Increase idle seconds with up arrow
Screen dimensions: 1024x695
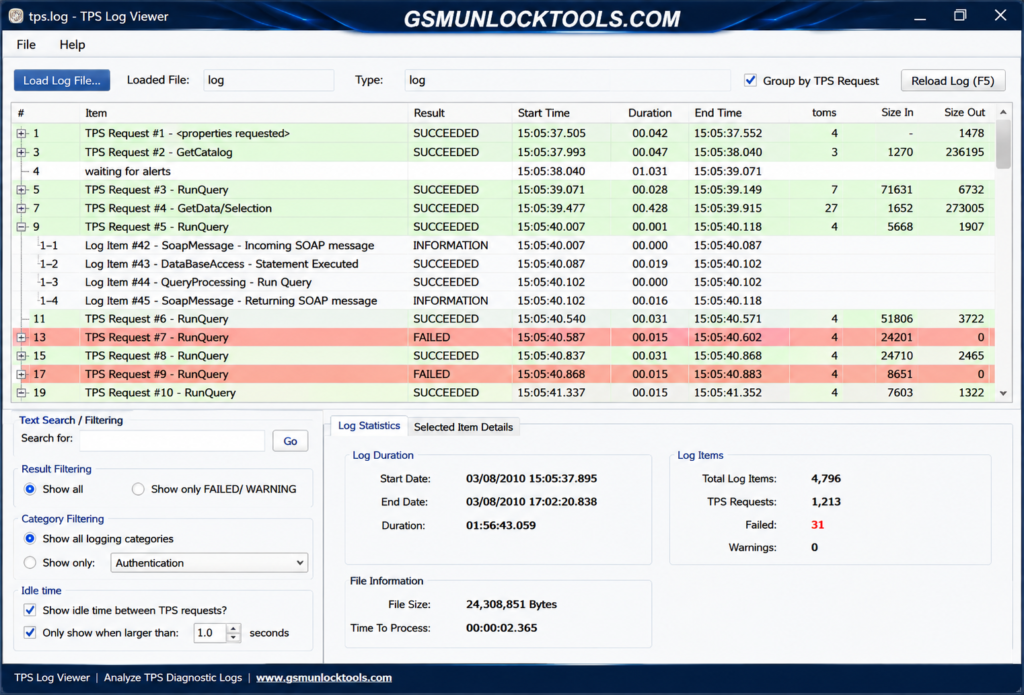[x=234, y=628]
